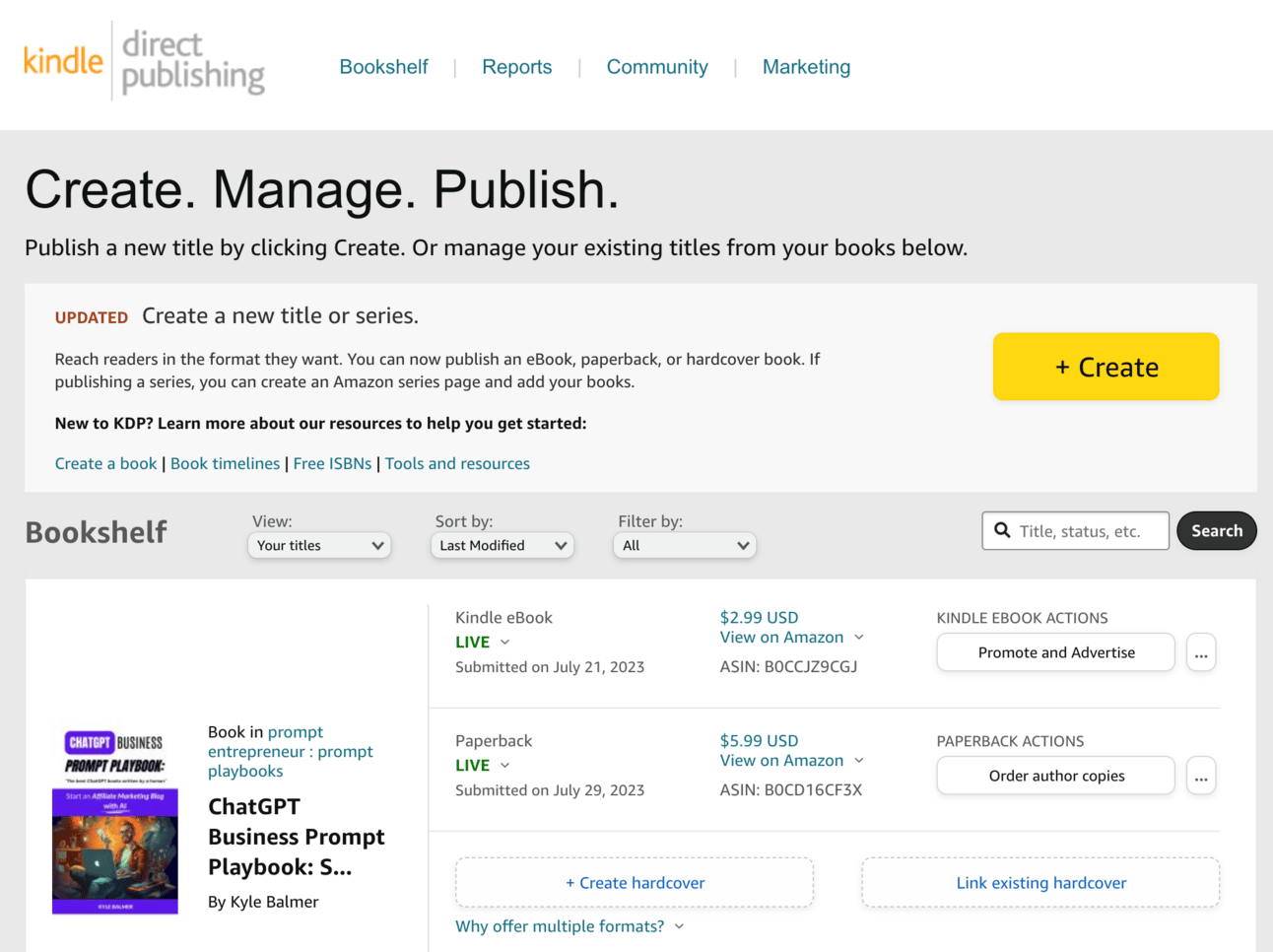Click the Kindle Direct Publishing logo
1273x952 pixels.
pos(144,61)
